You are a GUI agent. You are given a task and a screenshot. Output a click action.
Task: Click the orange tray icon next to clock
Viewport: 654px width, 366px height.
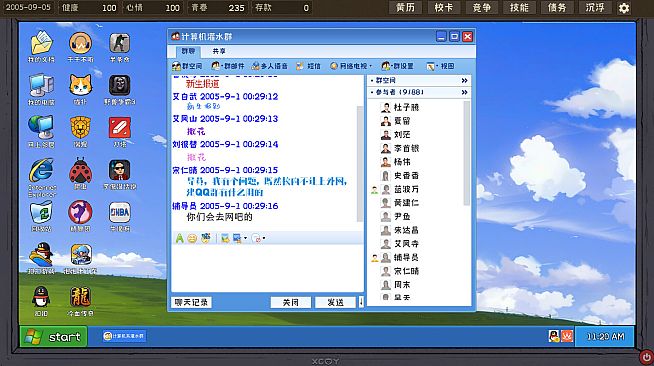(x=567, y=336)
